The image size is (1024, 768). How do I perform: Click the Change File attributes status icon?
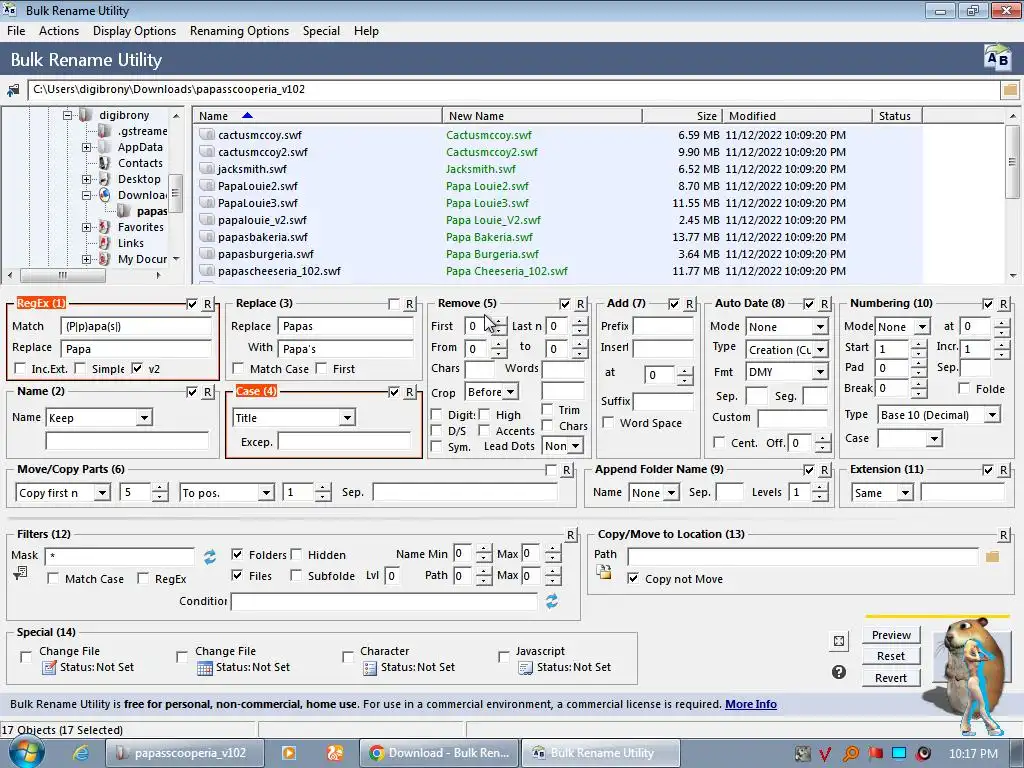click(50, 667)
